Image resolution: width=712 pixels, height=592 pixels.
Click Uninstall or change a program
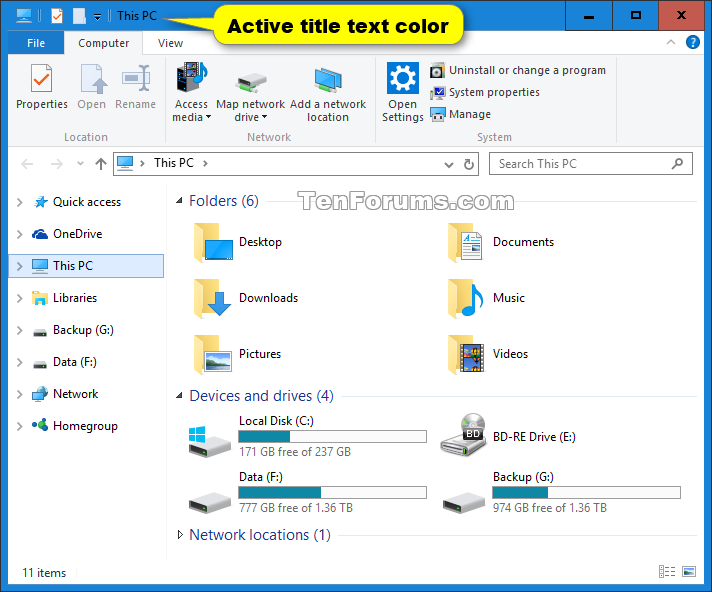point(518,70)
